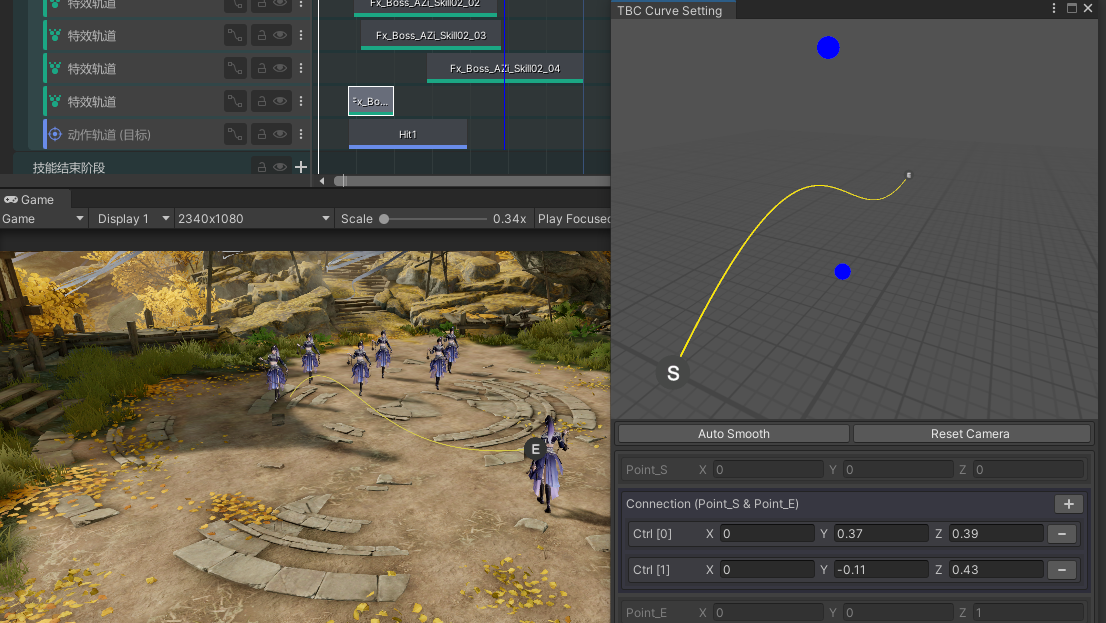Remove control point Ctrl [0] with its minus button

pyautogui.click(x=1062, y=534)
